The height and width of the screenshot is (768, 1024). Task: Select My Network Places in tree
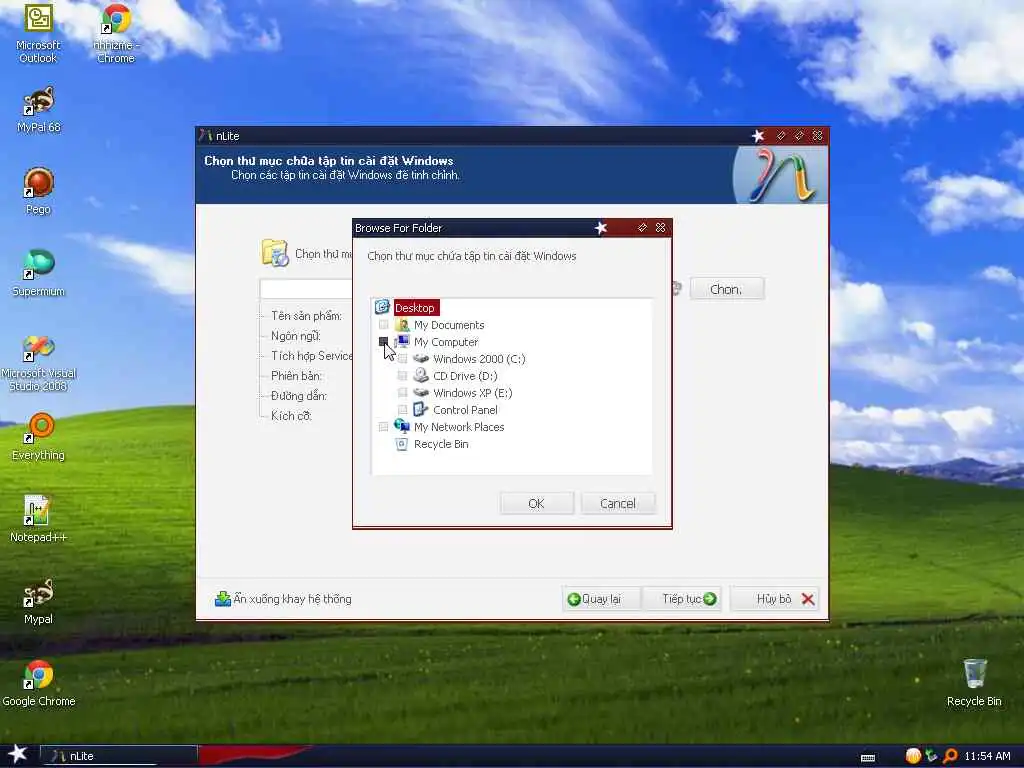pyautogui.click(x=459, y=427)
